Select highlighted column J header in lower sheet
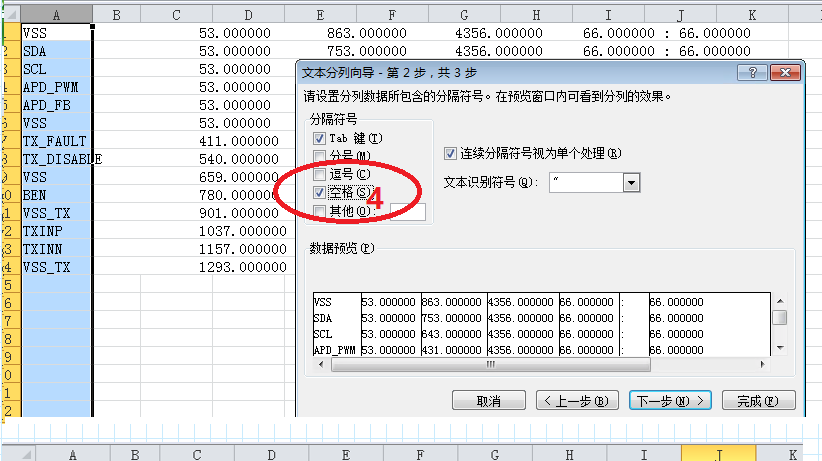 (718, 454)
